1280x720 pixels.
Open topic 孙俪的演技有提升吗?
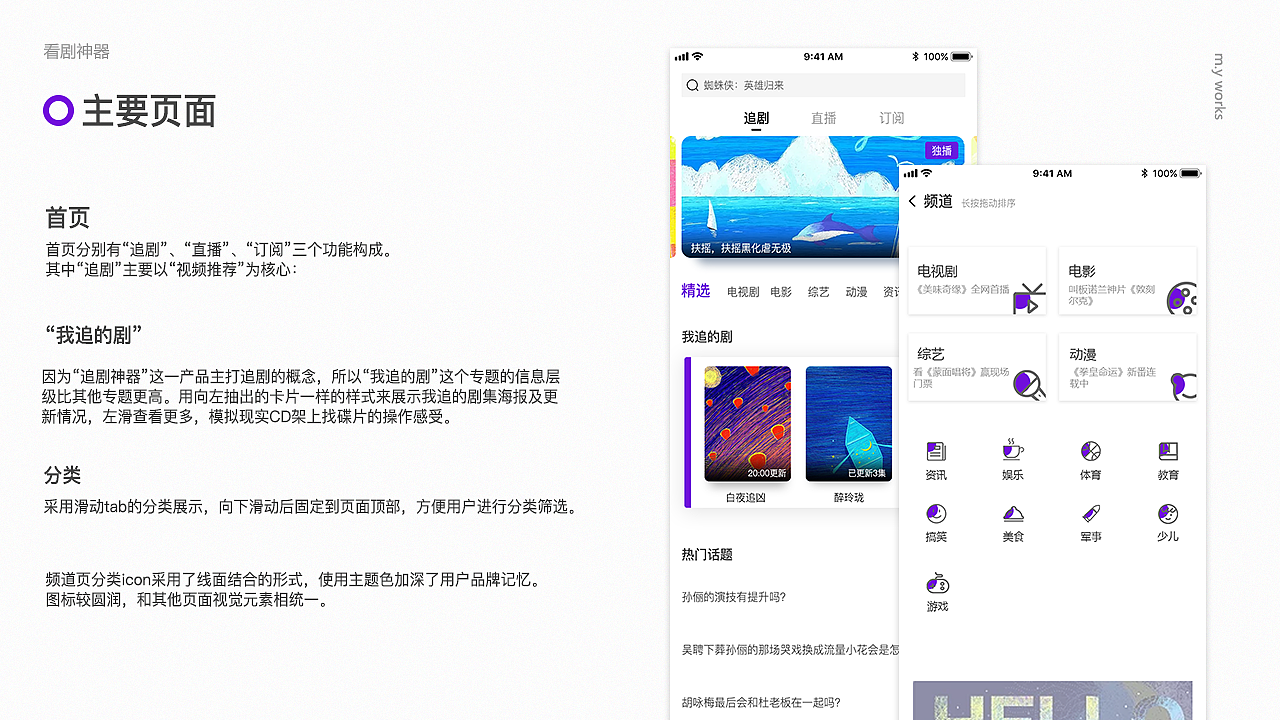point(734,597)
